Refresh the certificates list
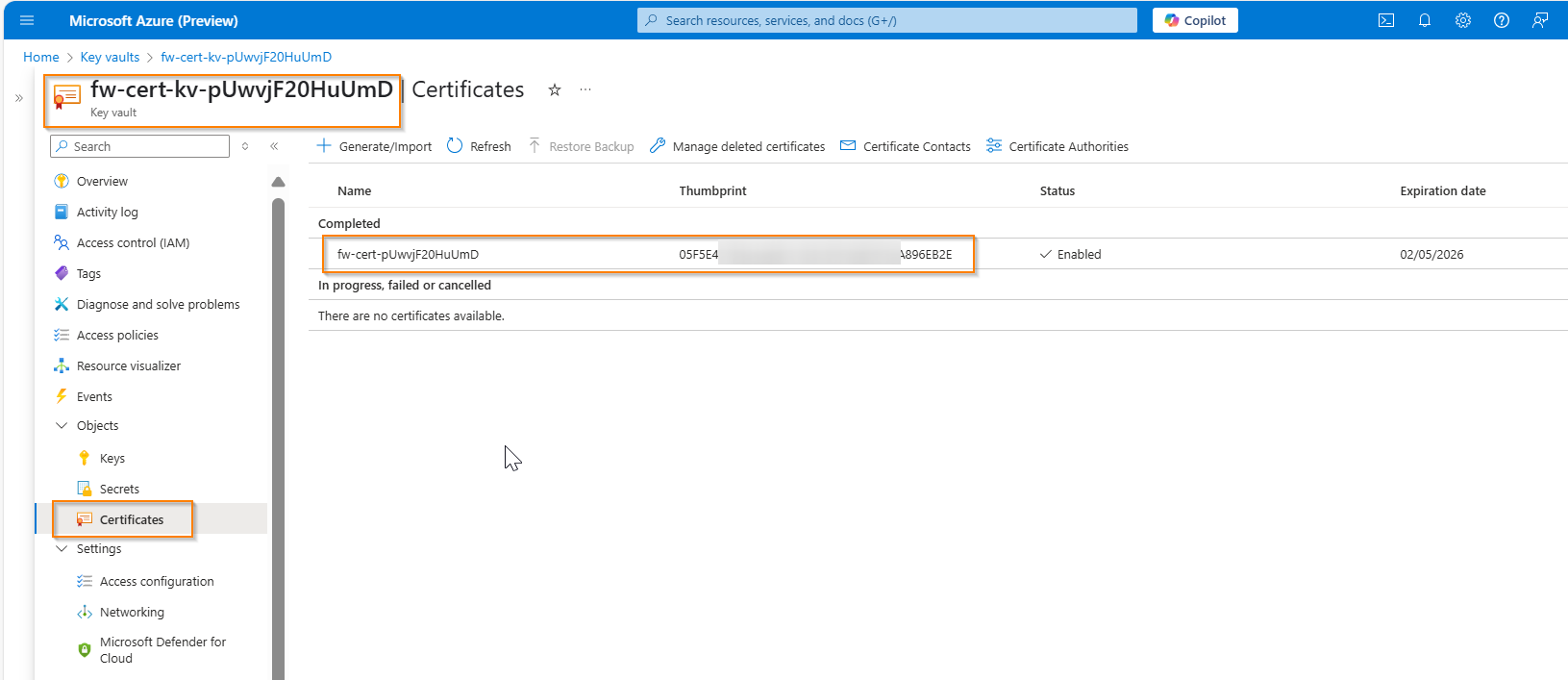The image size is (1568, 680). (479, 146)
